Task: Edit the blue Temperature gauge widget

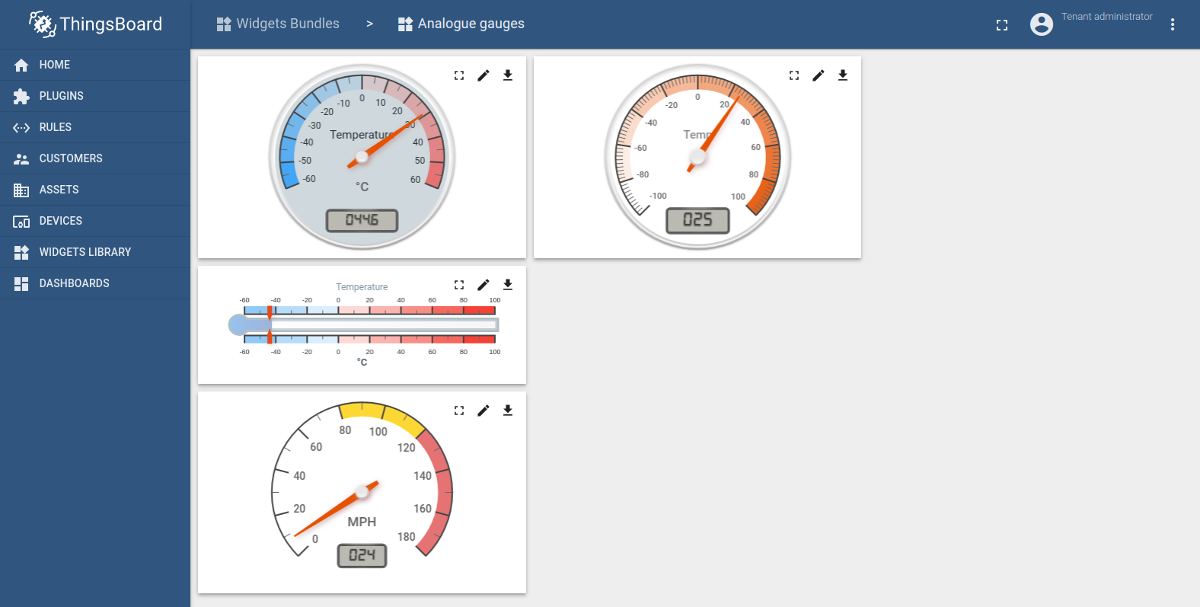Action: 483,75
